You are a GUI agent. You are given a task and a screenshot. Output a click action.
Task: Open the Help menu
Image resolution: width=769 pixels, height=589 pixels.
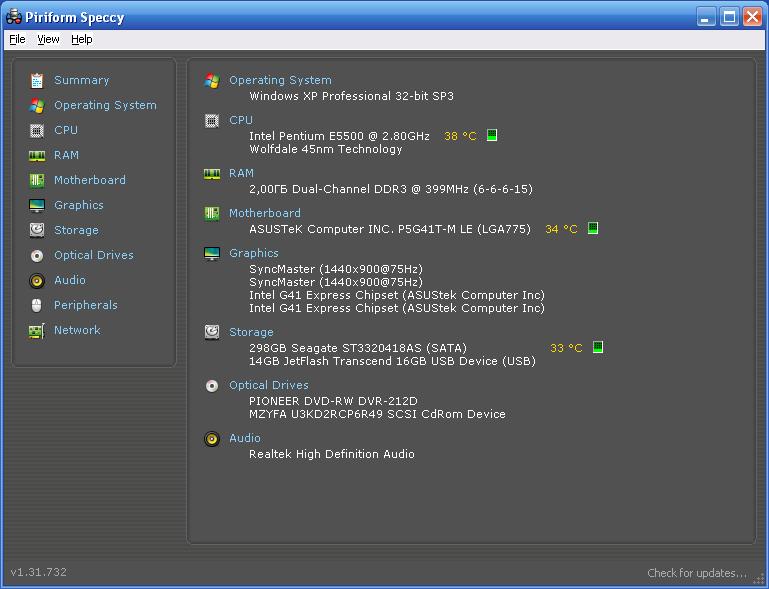[82, 39]
